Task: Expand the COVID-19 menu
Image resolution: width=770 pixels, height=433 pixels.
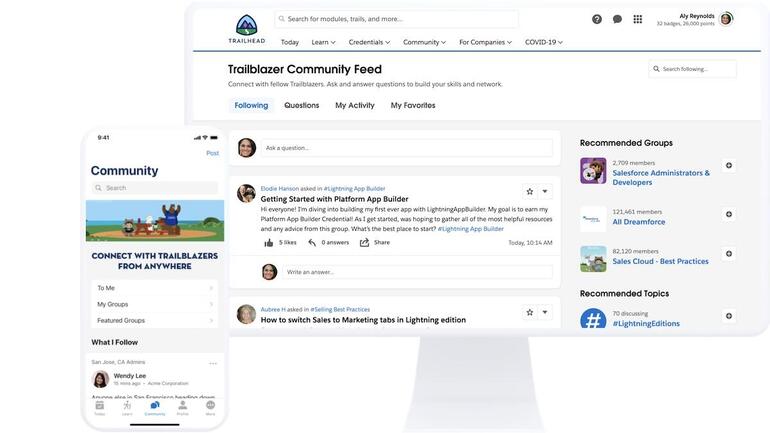Action: click(544, 42)
